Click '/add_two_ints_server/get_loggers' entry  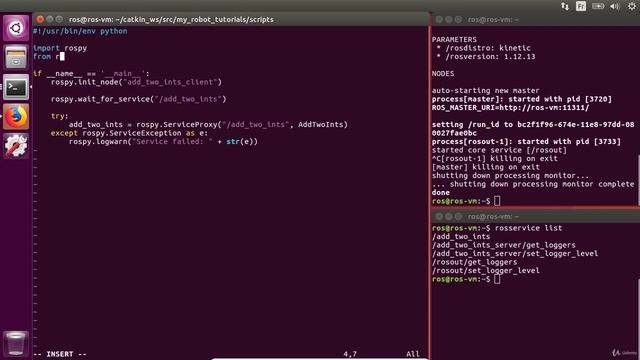point(504,245)
